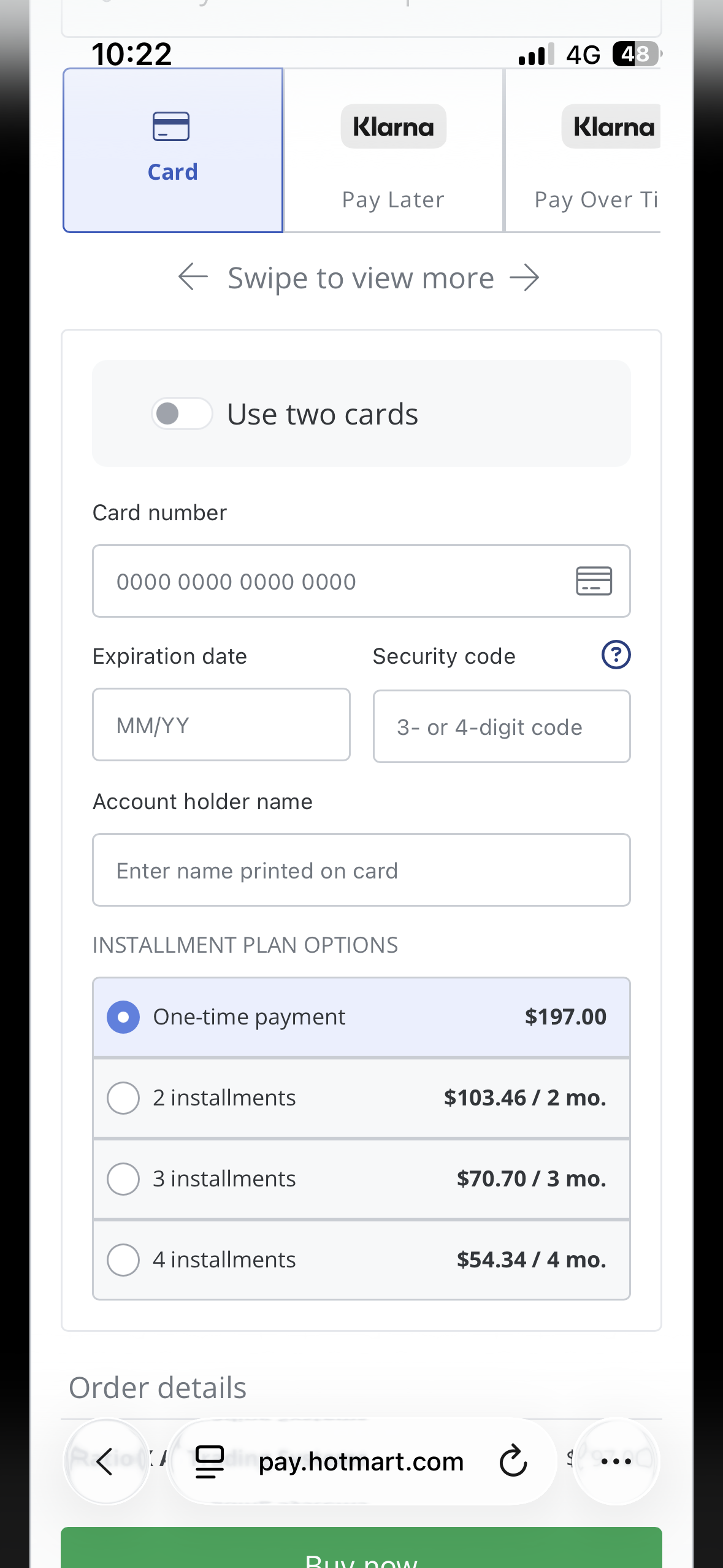
Task: Tap the pay.hotmart.com address bar
Action: click(361, 1461)
